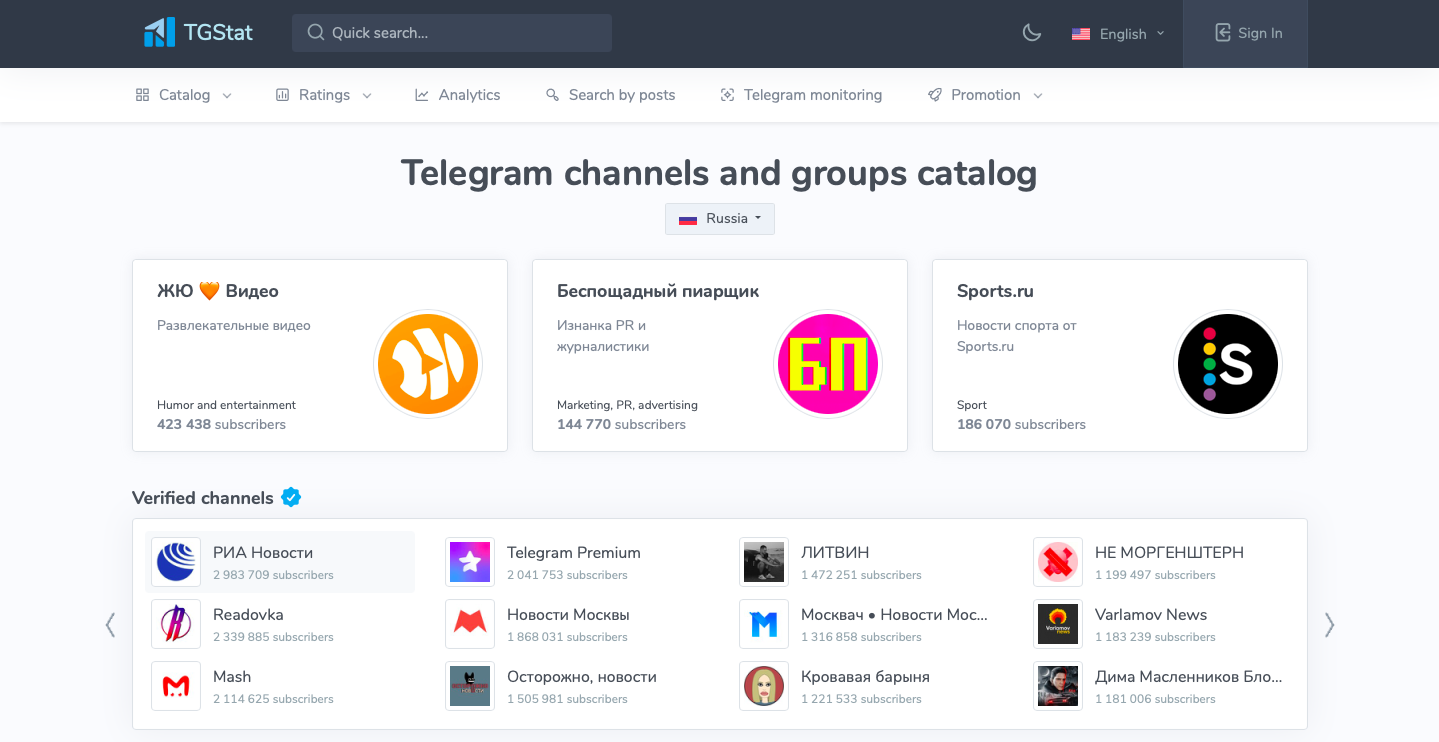This screenshot has width=1439, height=742.
Task: Click the US flag language icon
Action: click(x=1081, y=34)
